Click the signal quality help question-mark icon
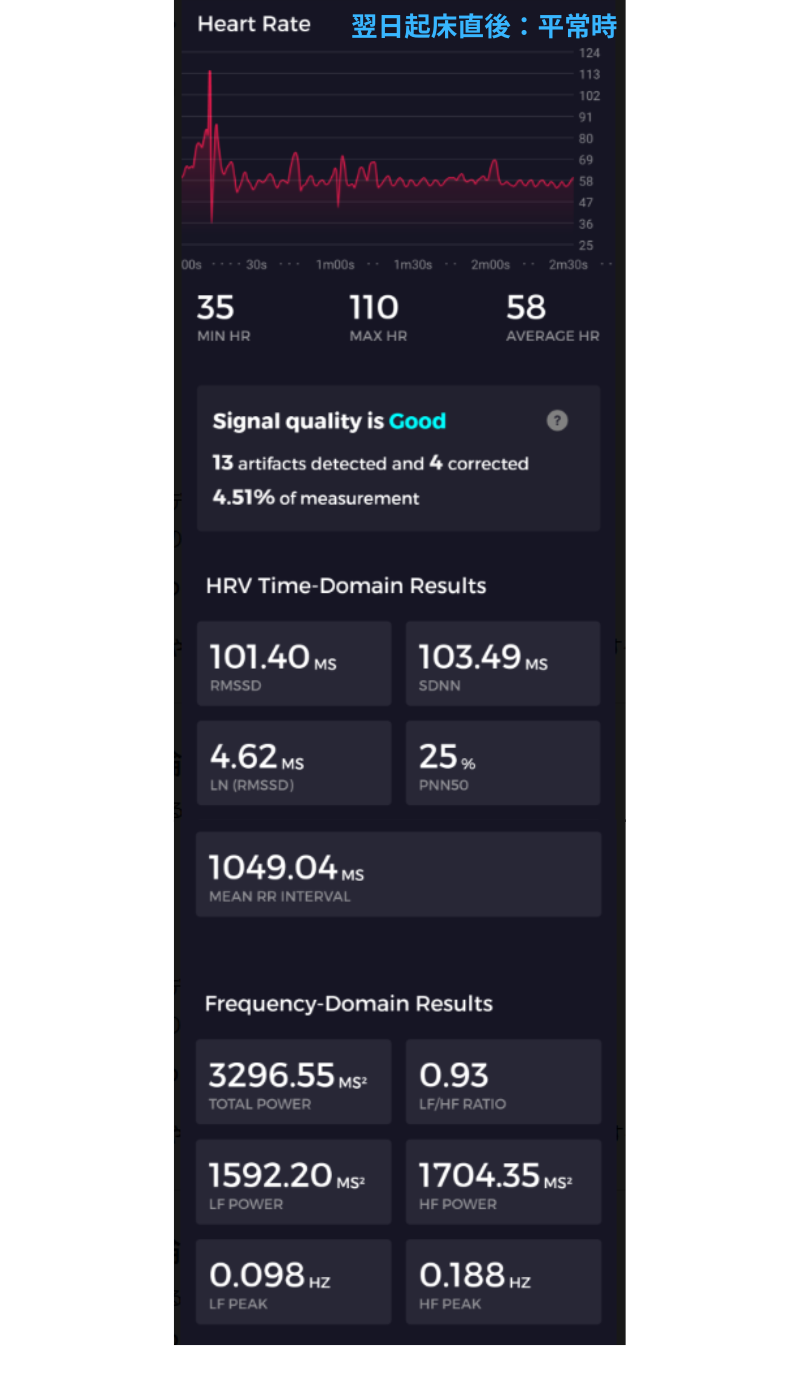Screen dimensions: 800x1400 pyautogui.click(x=557, y=421)
